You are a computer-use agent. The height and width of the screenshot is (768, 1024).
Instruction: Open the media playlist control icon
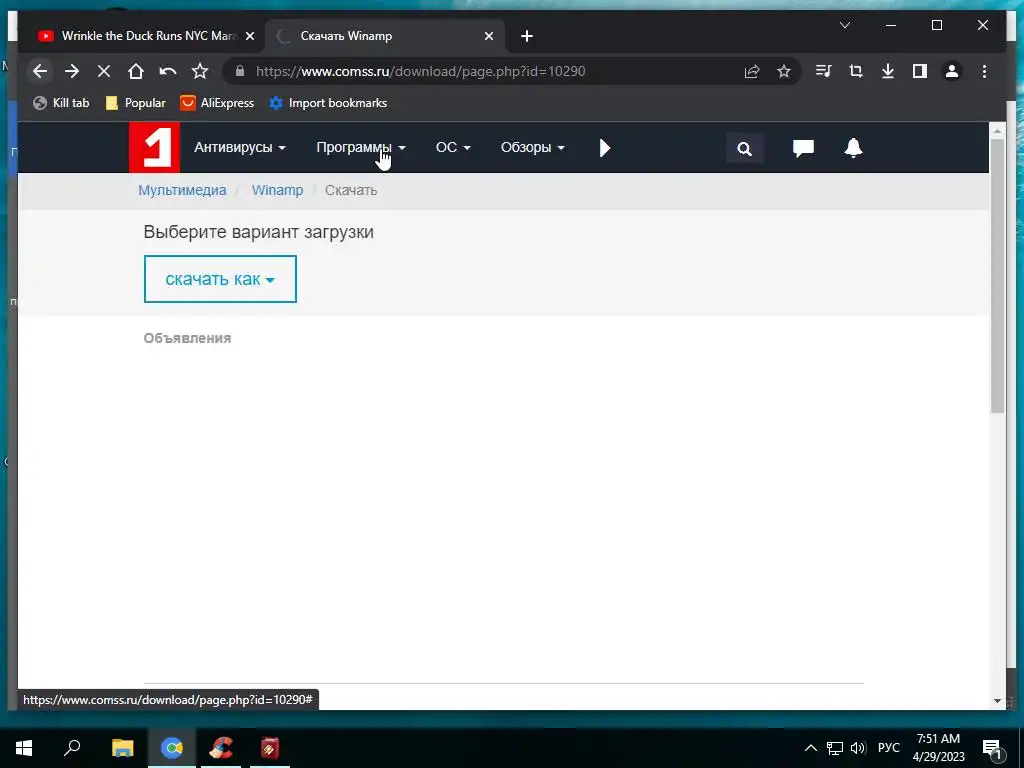[824, 71]
